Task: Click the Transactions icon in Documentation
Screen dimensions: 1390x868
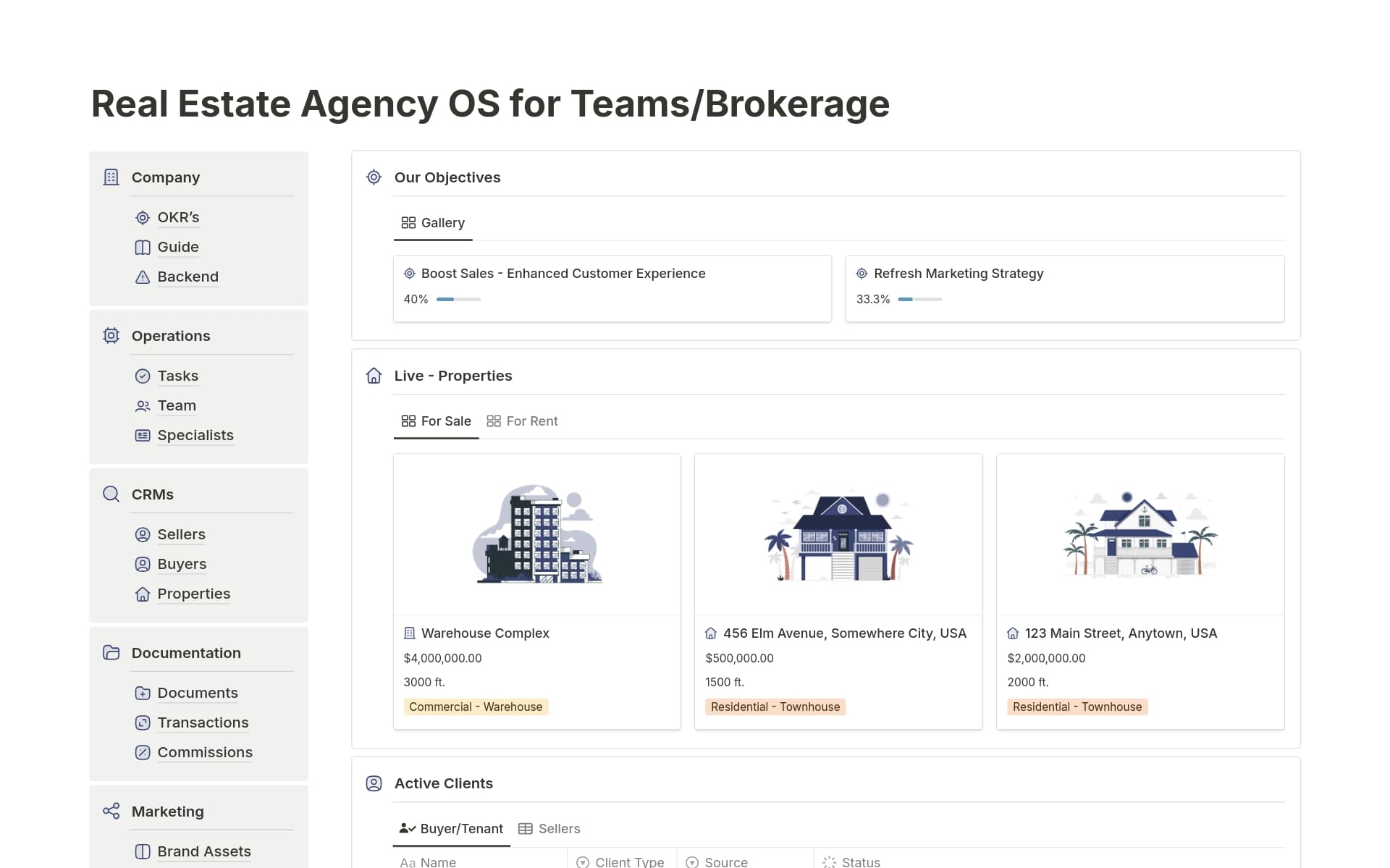Action: pyautogui.click(x=143, y=723)
